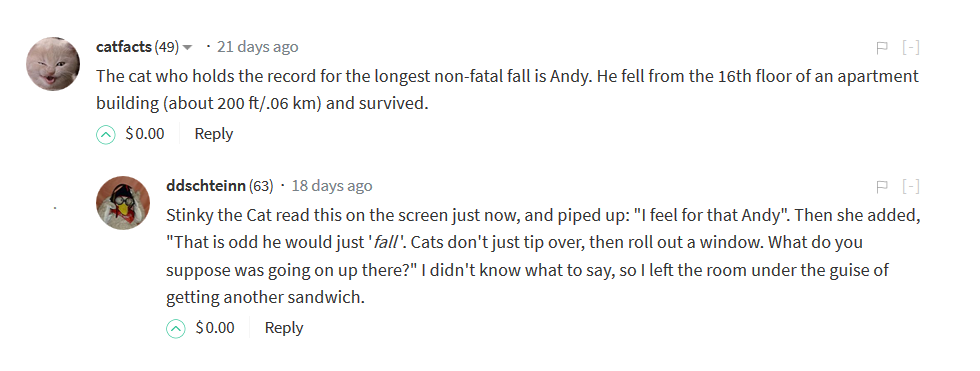Screen dimensions: 980x371
Task: Click catfacts reputation score (49)
Action: 166,47
